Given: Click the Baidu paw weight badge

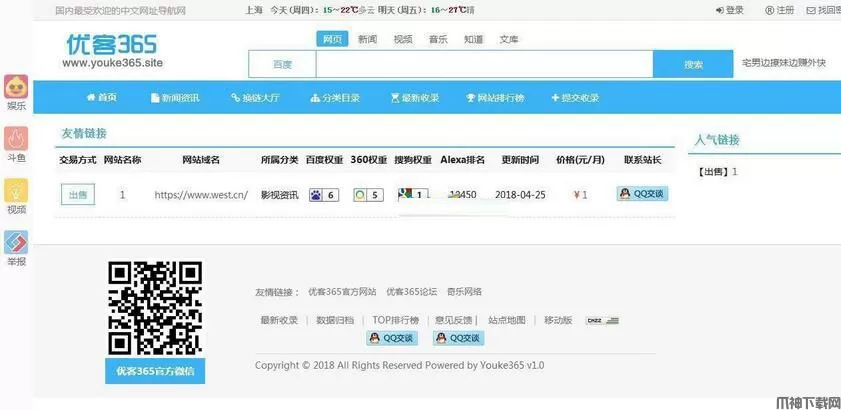Looking at the screenshot, I should click(x=324, y=195).
